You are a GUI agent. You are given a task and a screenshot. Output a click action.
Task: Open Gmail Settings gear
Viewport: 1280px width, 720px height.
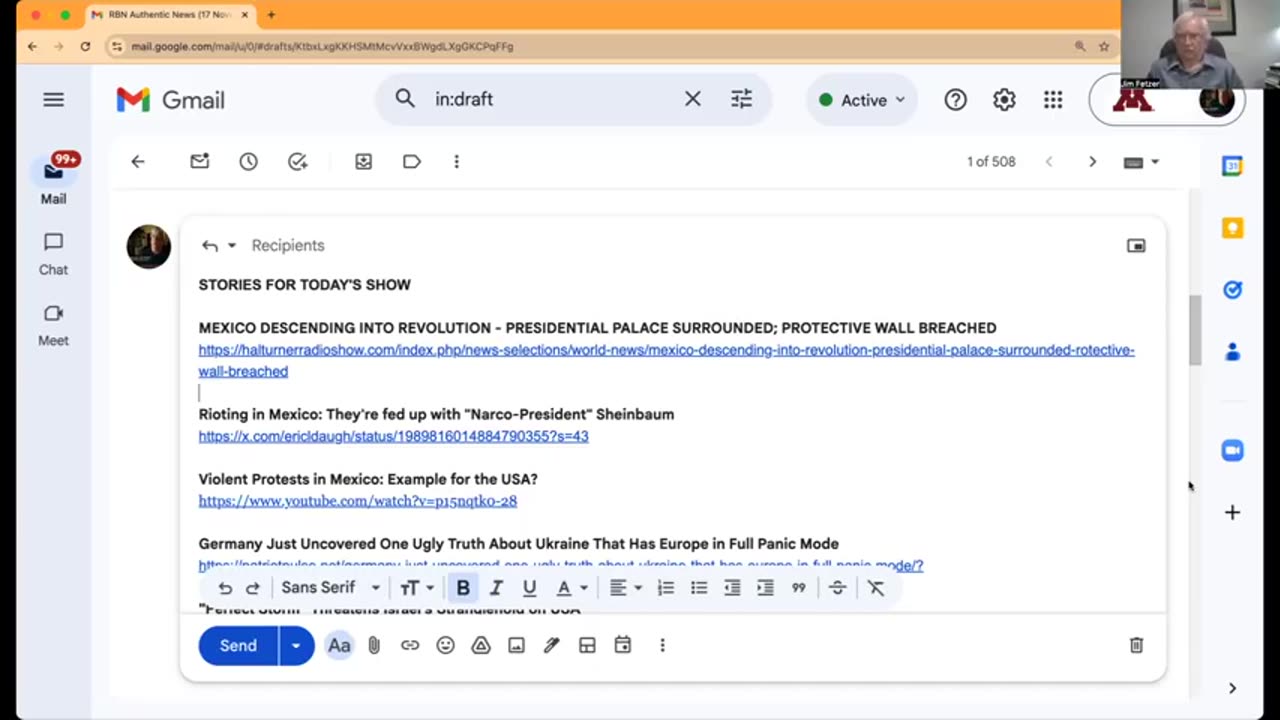(x=1004, y=100)
